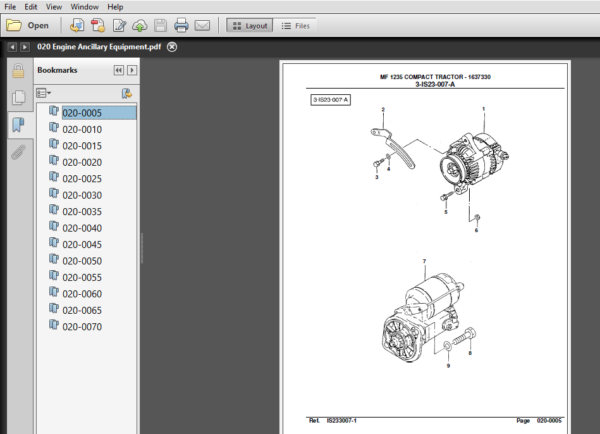Click the upload to cloud icon
This screenshot has width=600, height=434.
pos(140,26)
